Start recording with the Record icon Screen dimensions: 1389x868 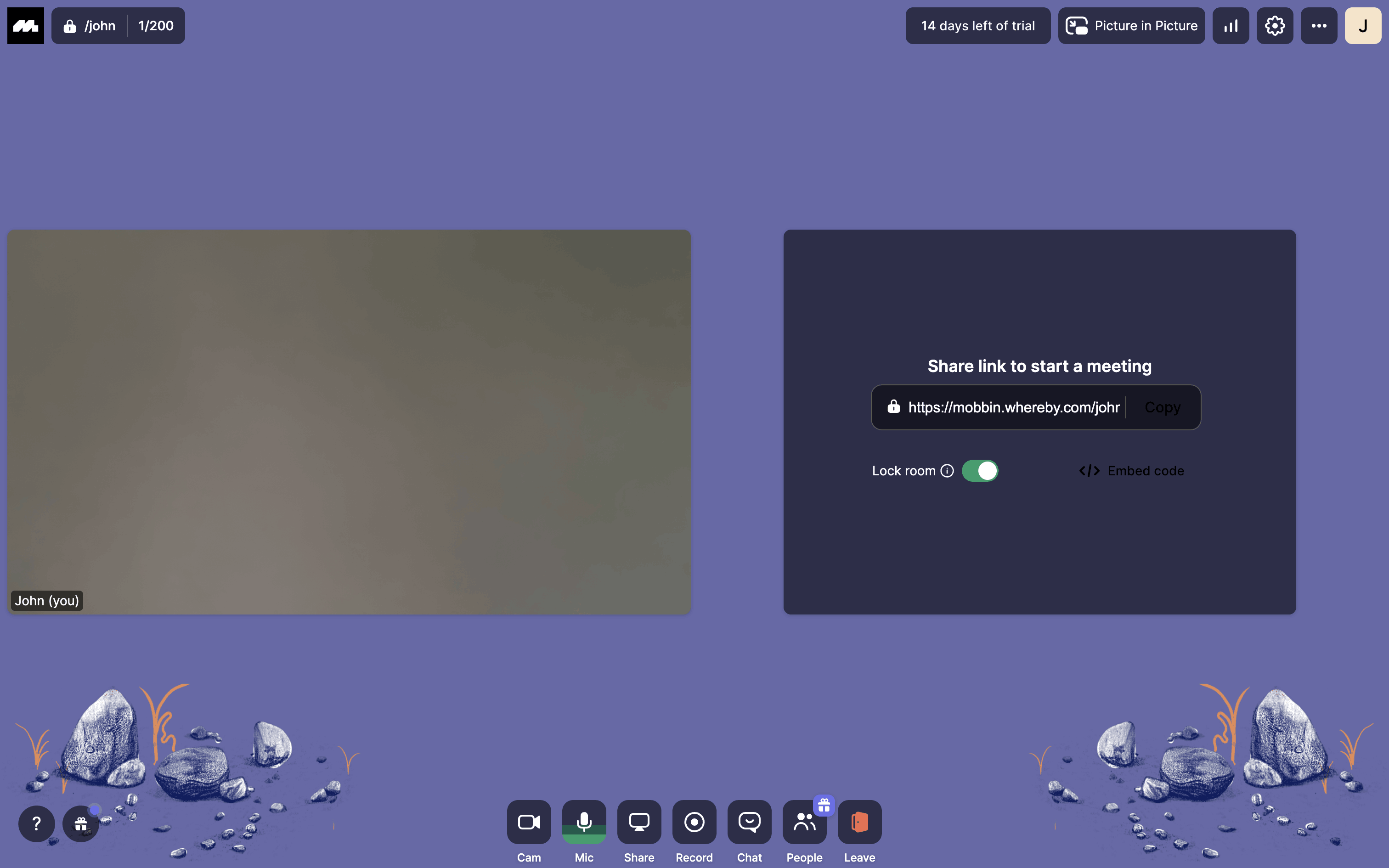pos(694,822)
